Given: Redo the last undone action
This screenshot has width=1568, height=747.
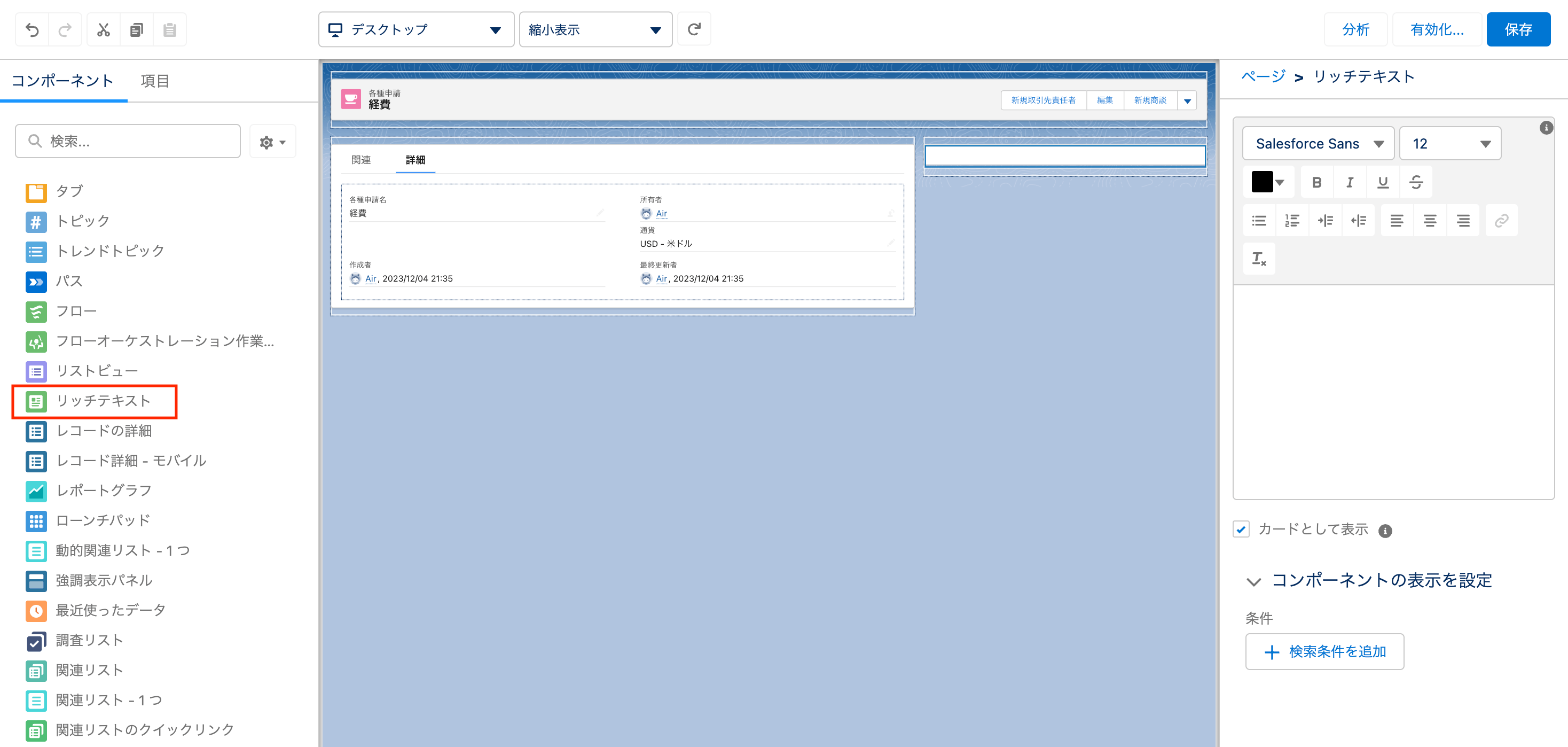Looking at the screenshot, I should pyautogui.click(x=65, y=29).
